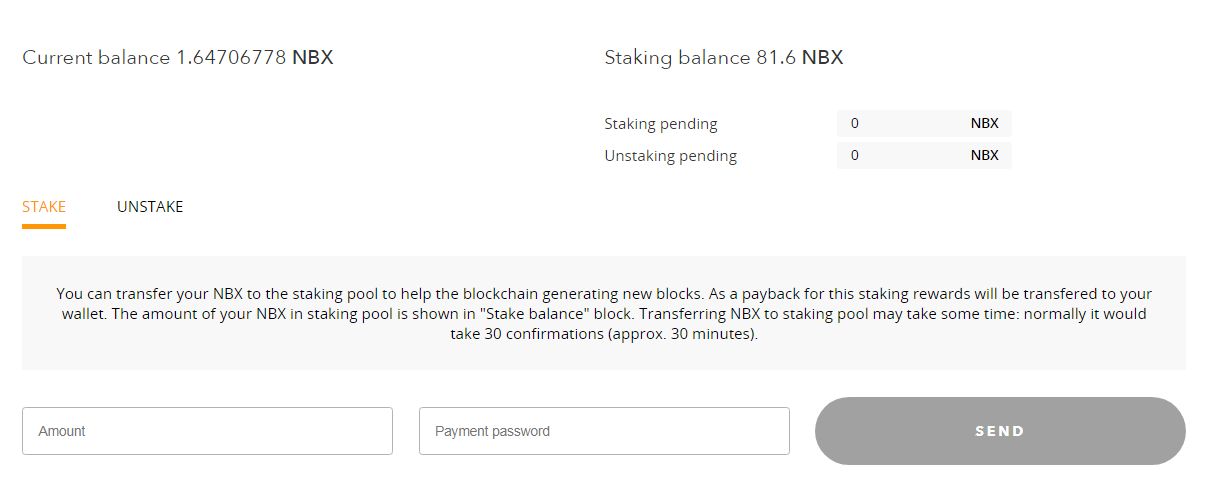Click the orange underline beneath STAKE
The height and width of the screenshot is (477, 1206).
(44, 226)
